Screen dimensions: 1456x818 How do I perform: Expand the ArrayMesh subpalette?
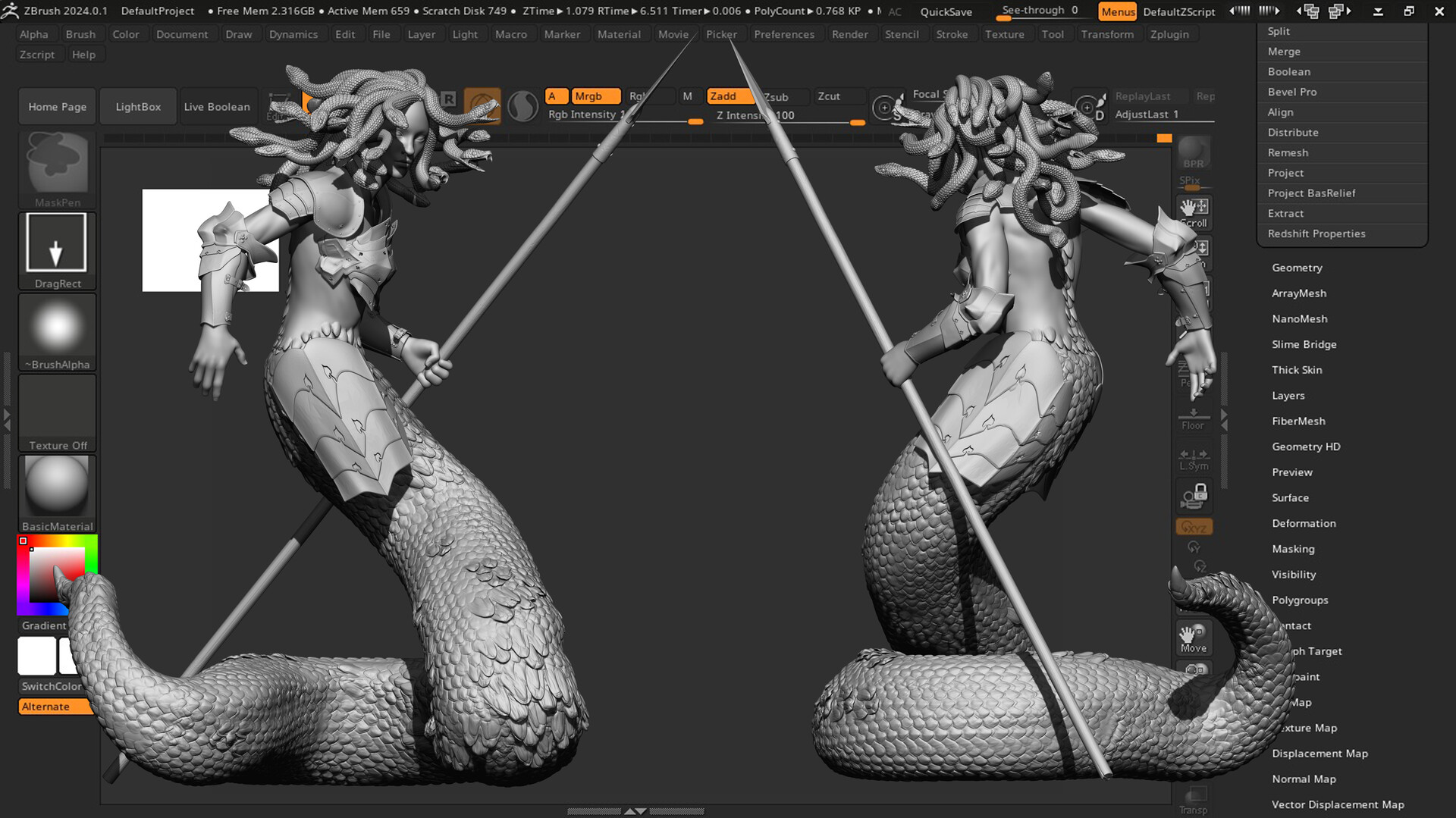1299,293
